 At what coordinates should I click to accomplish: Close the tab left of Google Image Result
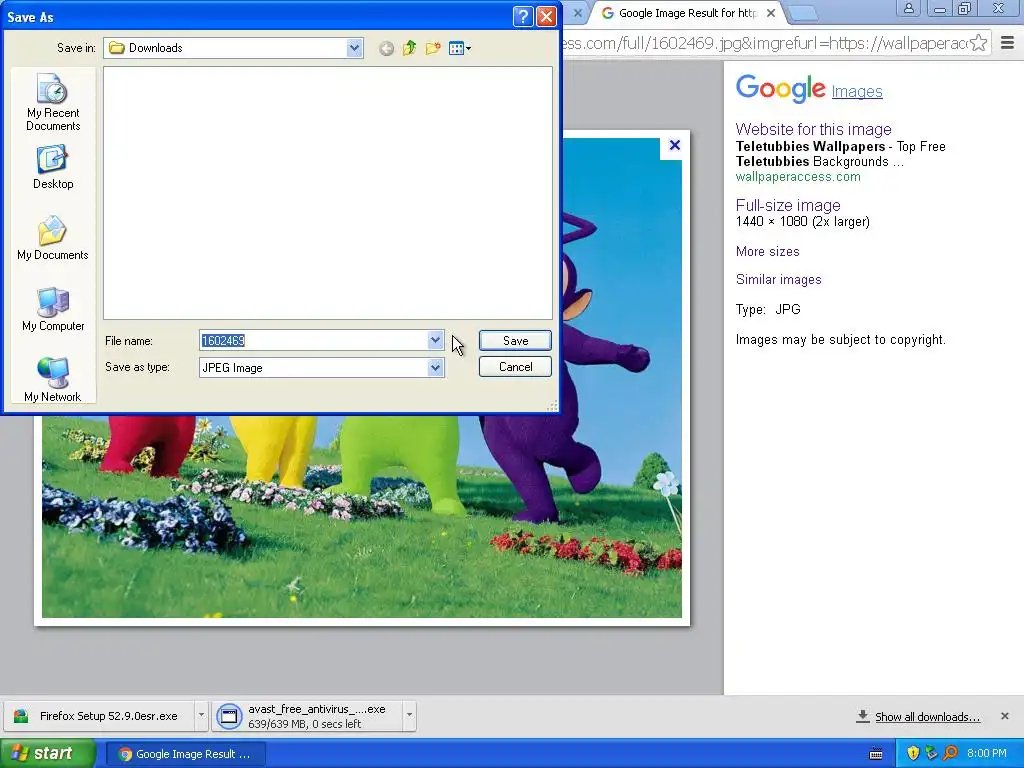click(577, 13)
